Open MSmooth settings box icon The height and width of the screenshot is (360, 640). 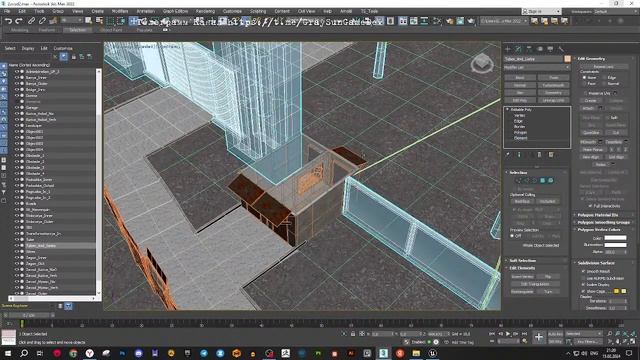click(600, 142)
